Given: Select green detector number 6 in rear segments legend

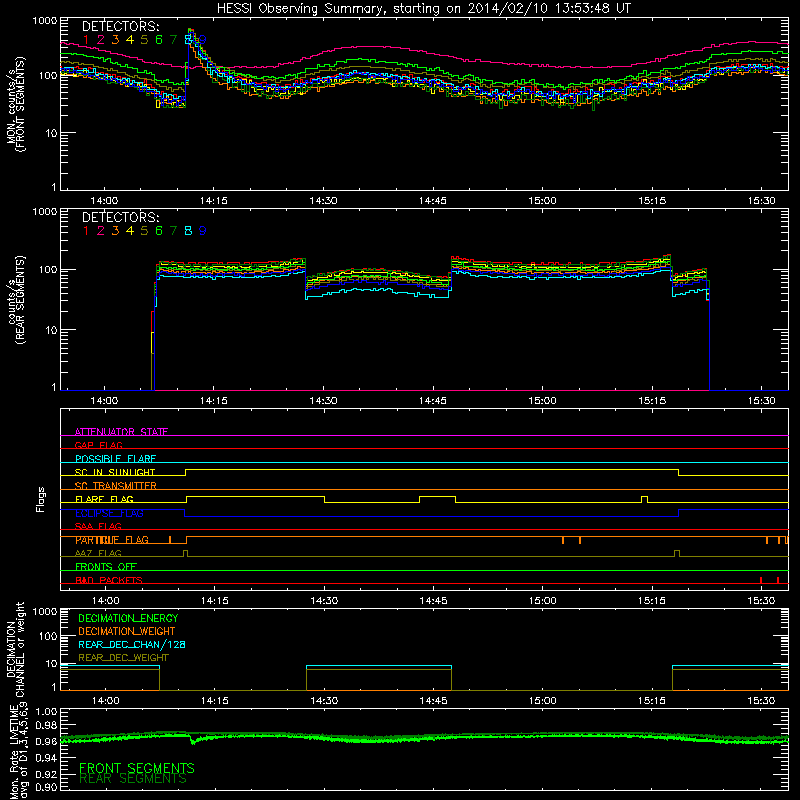Looking at the screenshot, I should click(x=159, y=231).
